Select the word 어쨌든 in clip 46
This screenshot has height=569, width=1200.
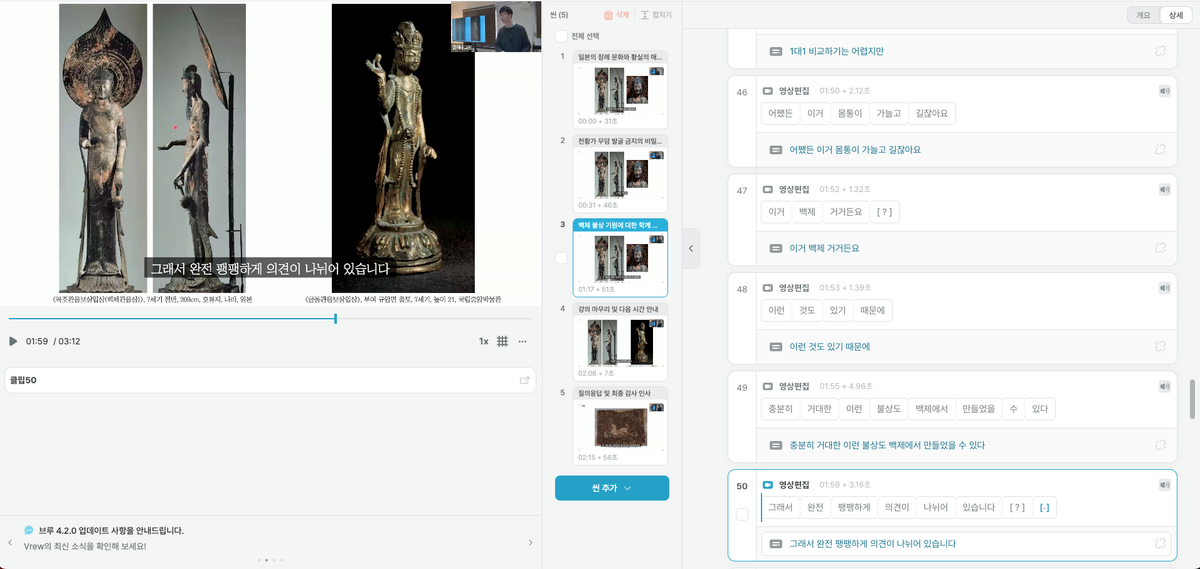point(780,114)
